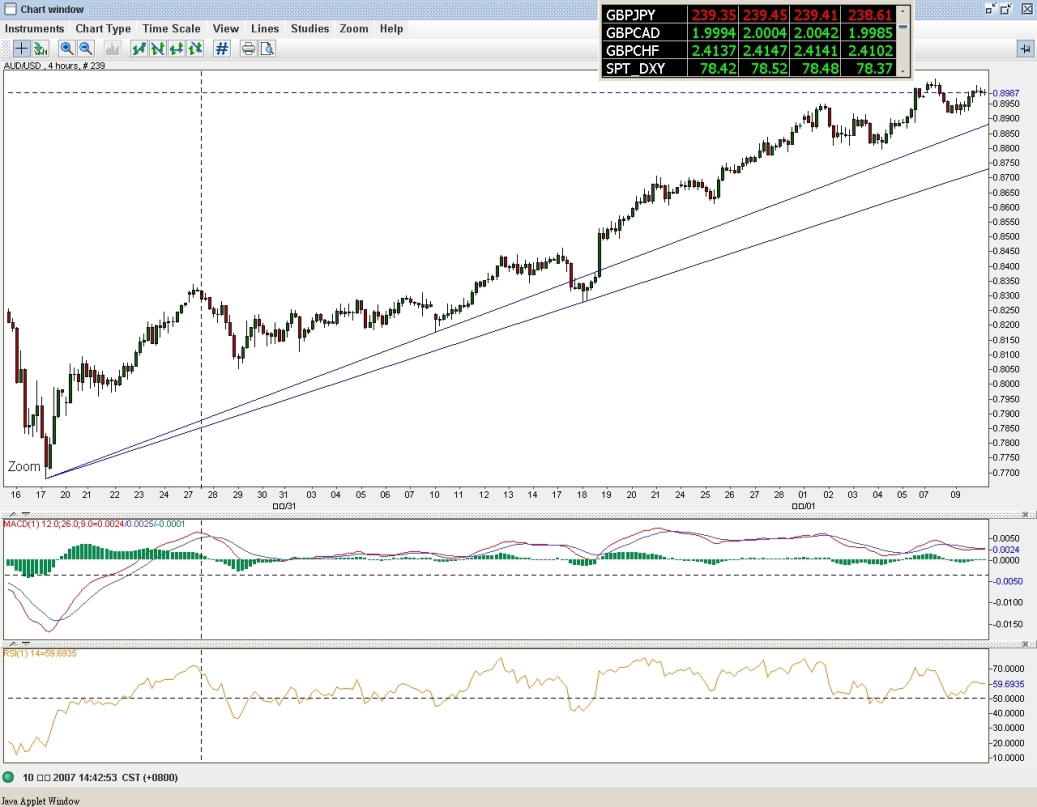Click SPT_DXY value 78.52
This screenshot has width=1037, height=807.
pos(768,68)
